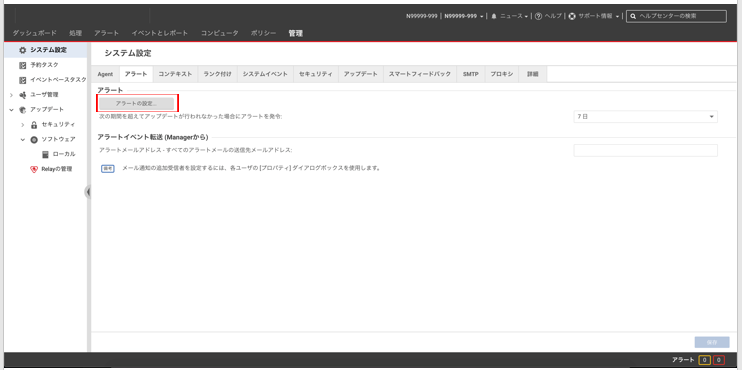Collapse the sidebar with the arrow handle
Screen dimensions: 742x370
[x=88, y=192]
